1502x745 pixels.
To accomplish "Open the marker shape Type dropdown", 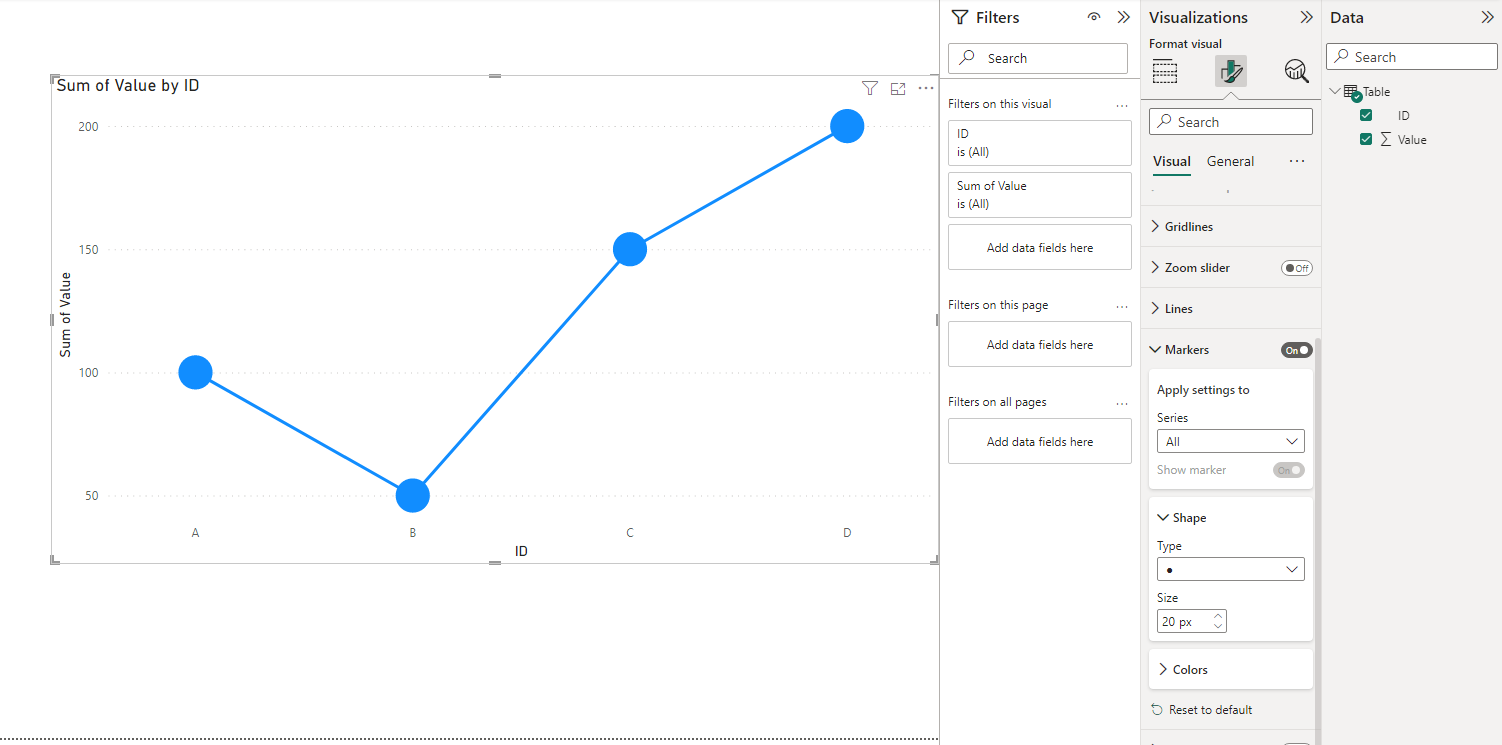I will (1230, 569).
